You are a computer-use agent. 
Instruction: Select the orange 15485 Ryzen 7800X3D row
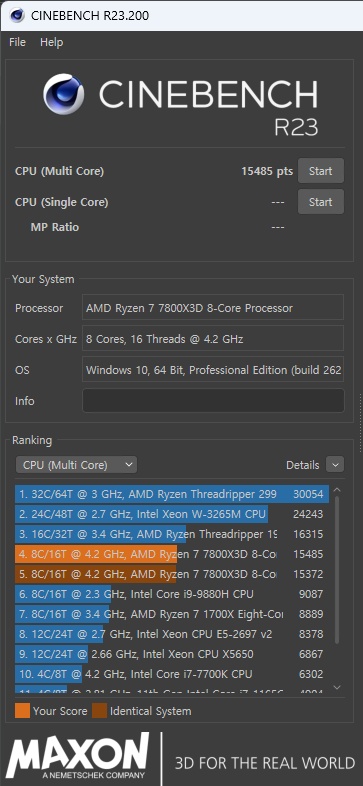click(x=172, y=554)
